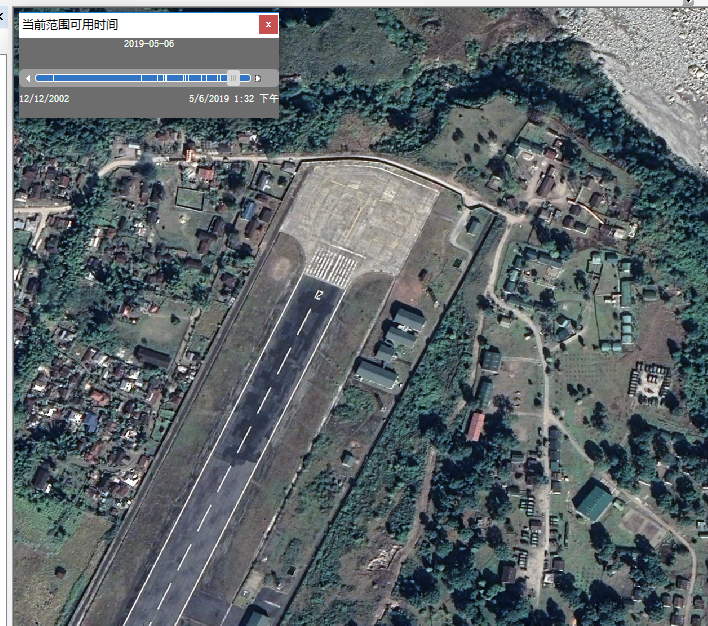This screenshot has height=626, width=708.
Task: Step back with the time slider's left arrow
Action: pyautogui.click(x=29, y=78)
